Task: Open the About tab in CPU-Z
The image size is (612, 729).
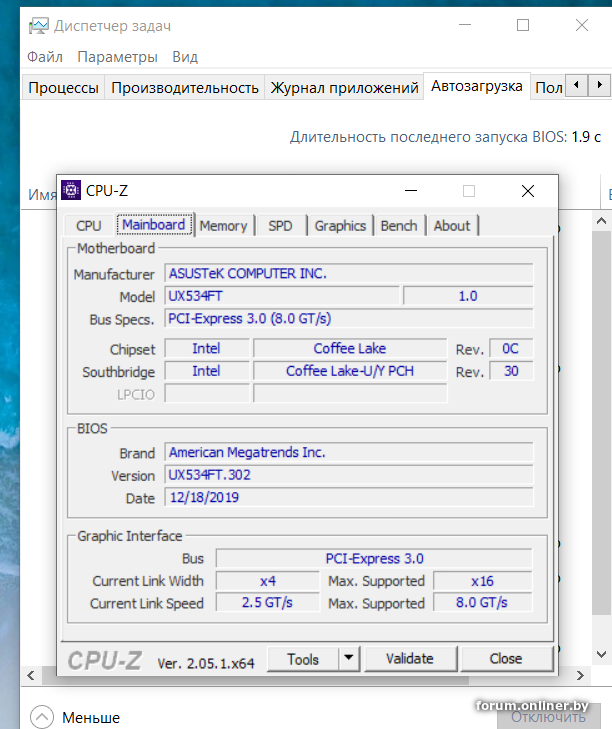Action: 452,226
